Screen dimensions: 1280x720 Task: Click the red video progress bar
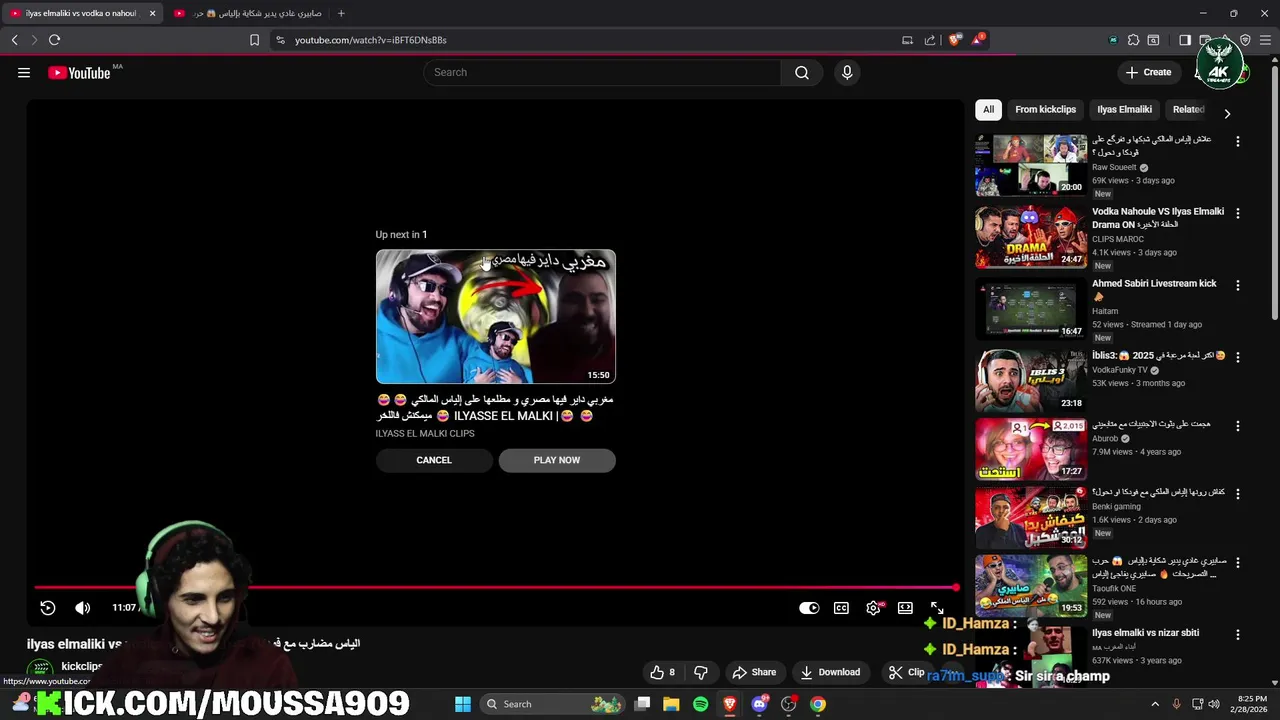click(496, 587)
